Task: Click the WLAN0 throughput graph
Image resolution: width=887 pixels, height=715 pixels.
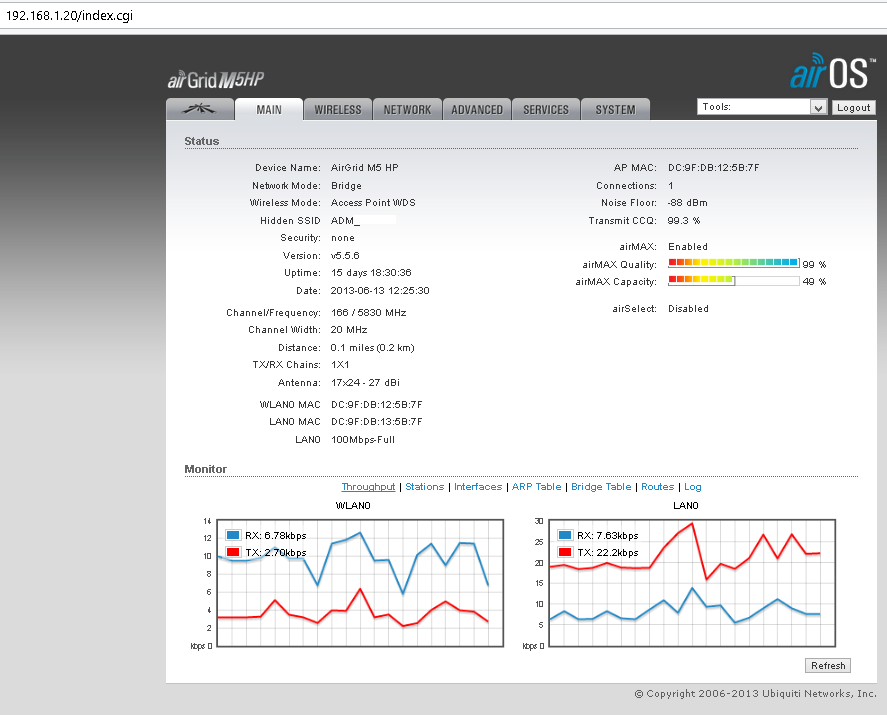Action: pos(360,583)
